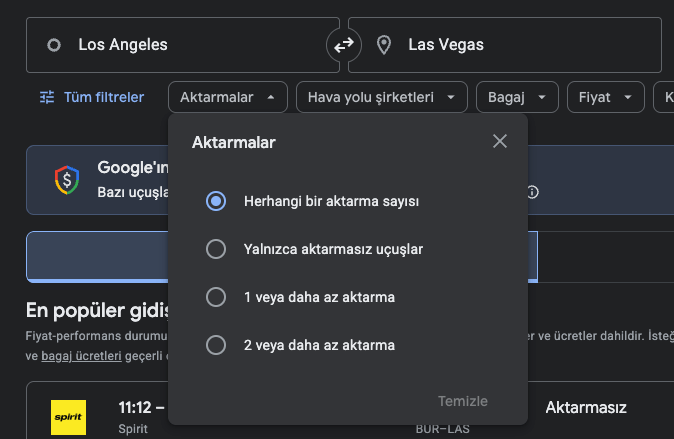
Task: Click the location pin icon beside Las Vegas
Action: point(383,45)
